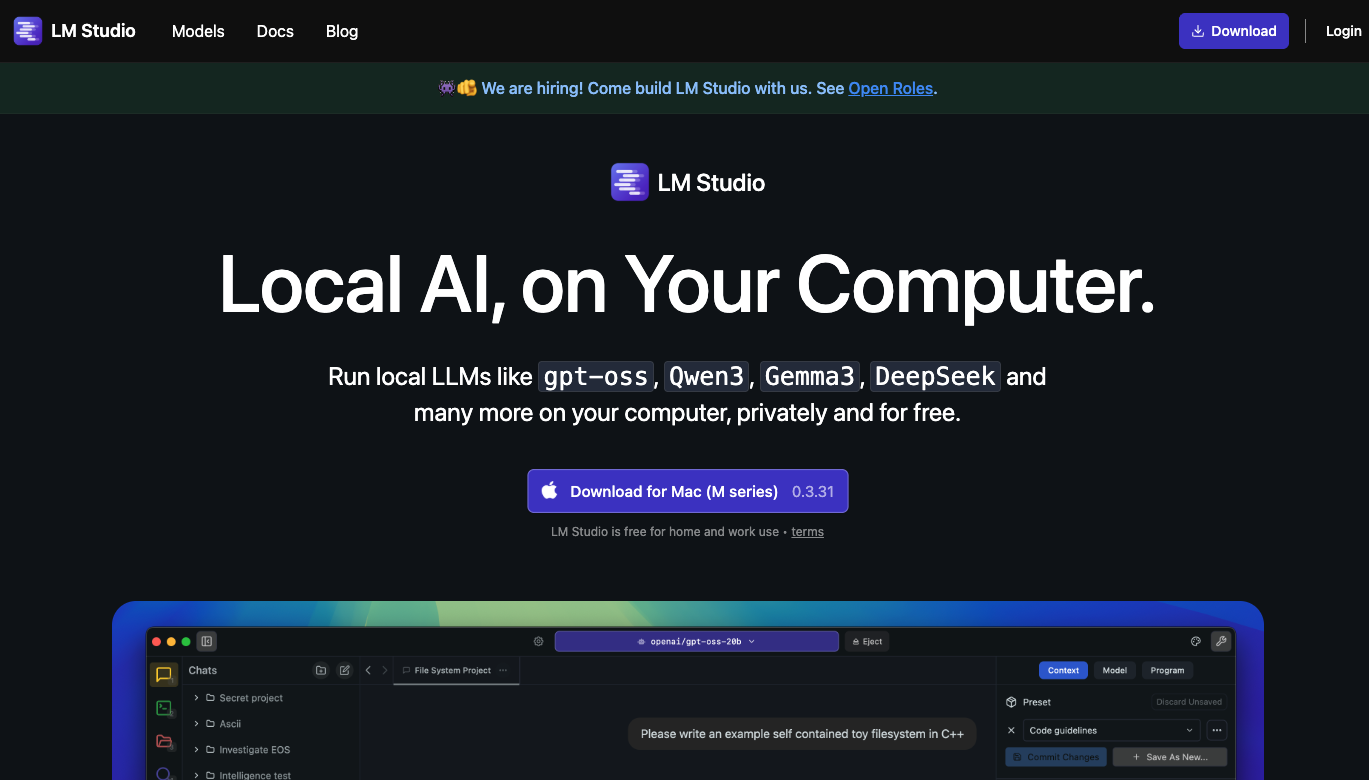Screen dimensions: 1369x780
Task: Open the Chats panel in the app sidebar
Action: (164, 674)
